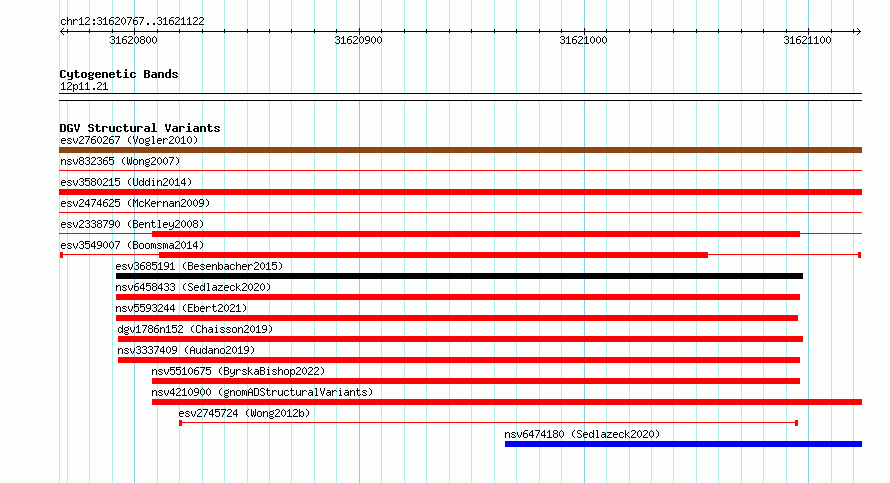Open the esv2745724 (Wong2012b) label
Viewport: 890px width, 483px height.
244,413
